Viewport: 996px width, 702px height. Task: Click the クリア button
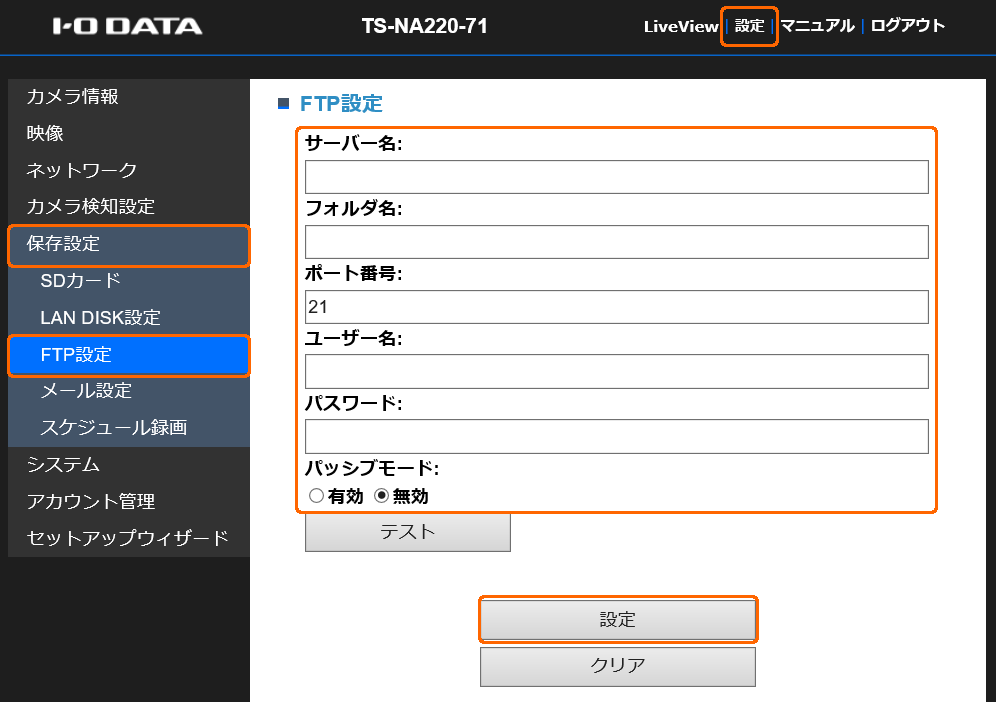click(x=617, y=666)
